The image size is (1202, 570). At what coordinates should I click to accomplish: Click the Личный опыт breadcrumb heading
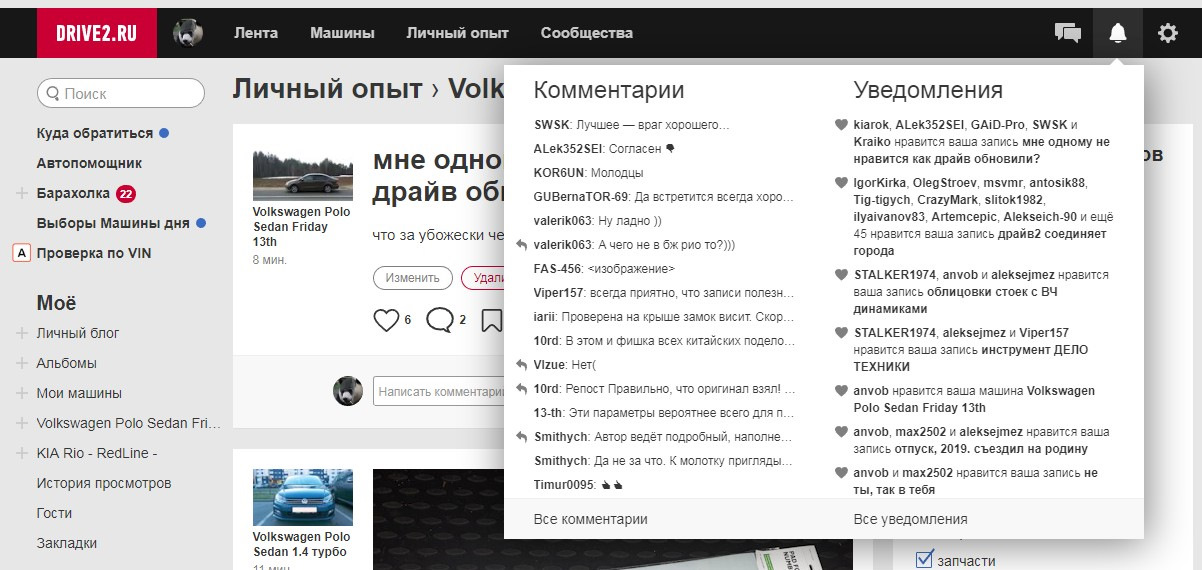(327, 88)
